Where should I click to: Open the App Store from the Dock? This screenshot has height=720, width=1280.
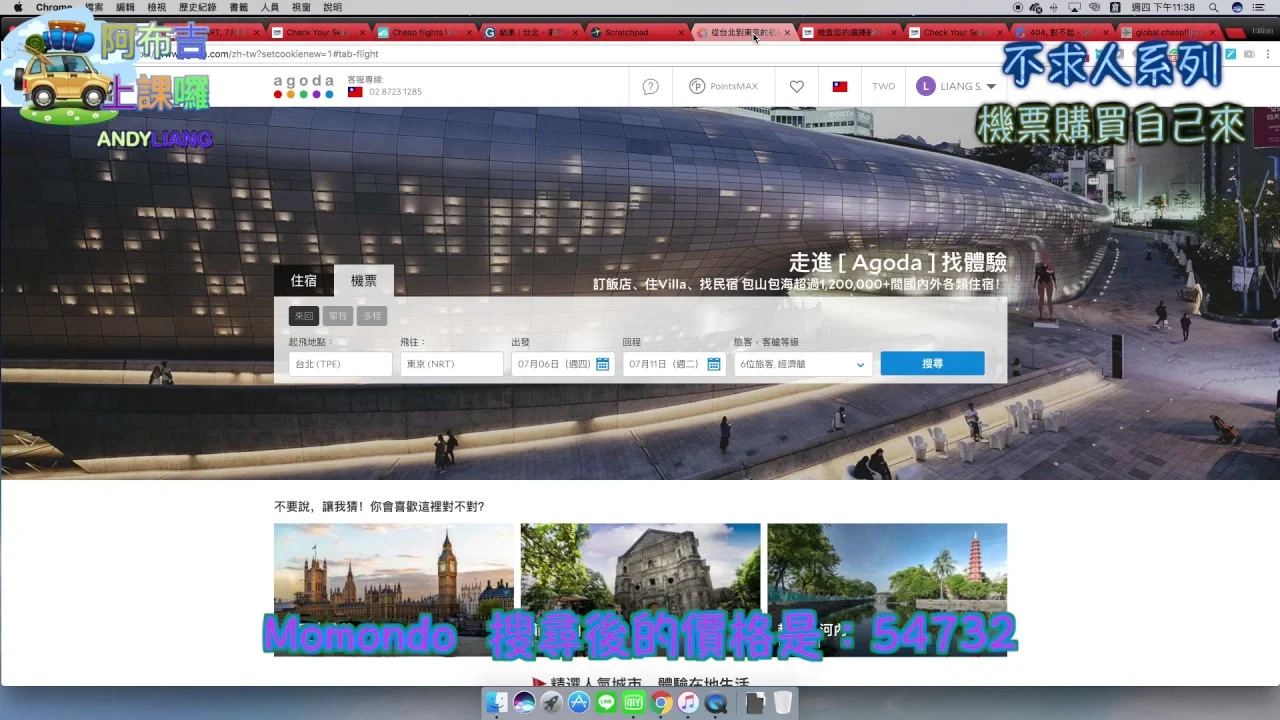coord(578,703)
